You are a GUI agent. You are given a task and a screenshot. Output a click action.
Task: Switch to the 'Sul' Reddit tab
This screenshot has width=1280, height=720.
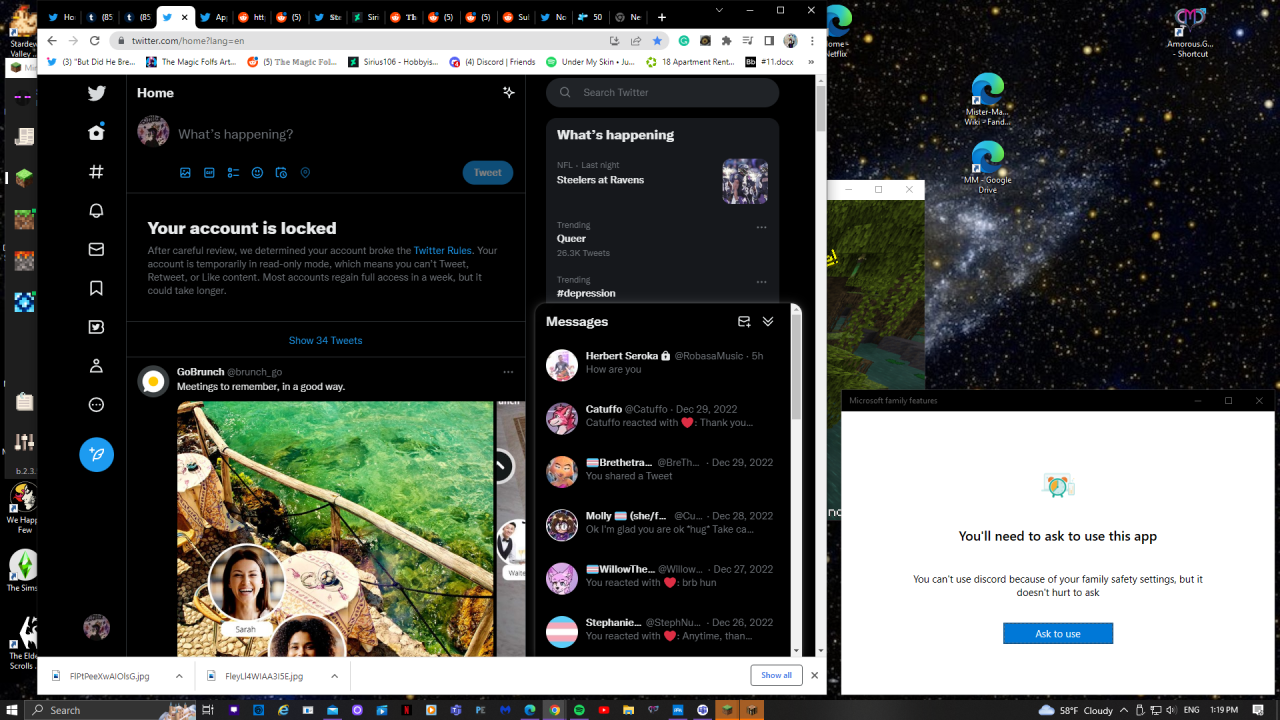pos(515,17)
